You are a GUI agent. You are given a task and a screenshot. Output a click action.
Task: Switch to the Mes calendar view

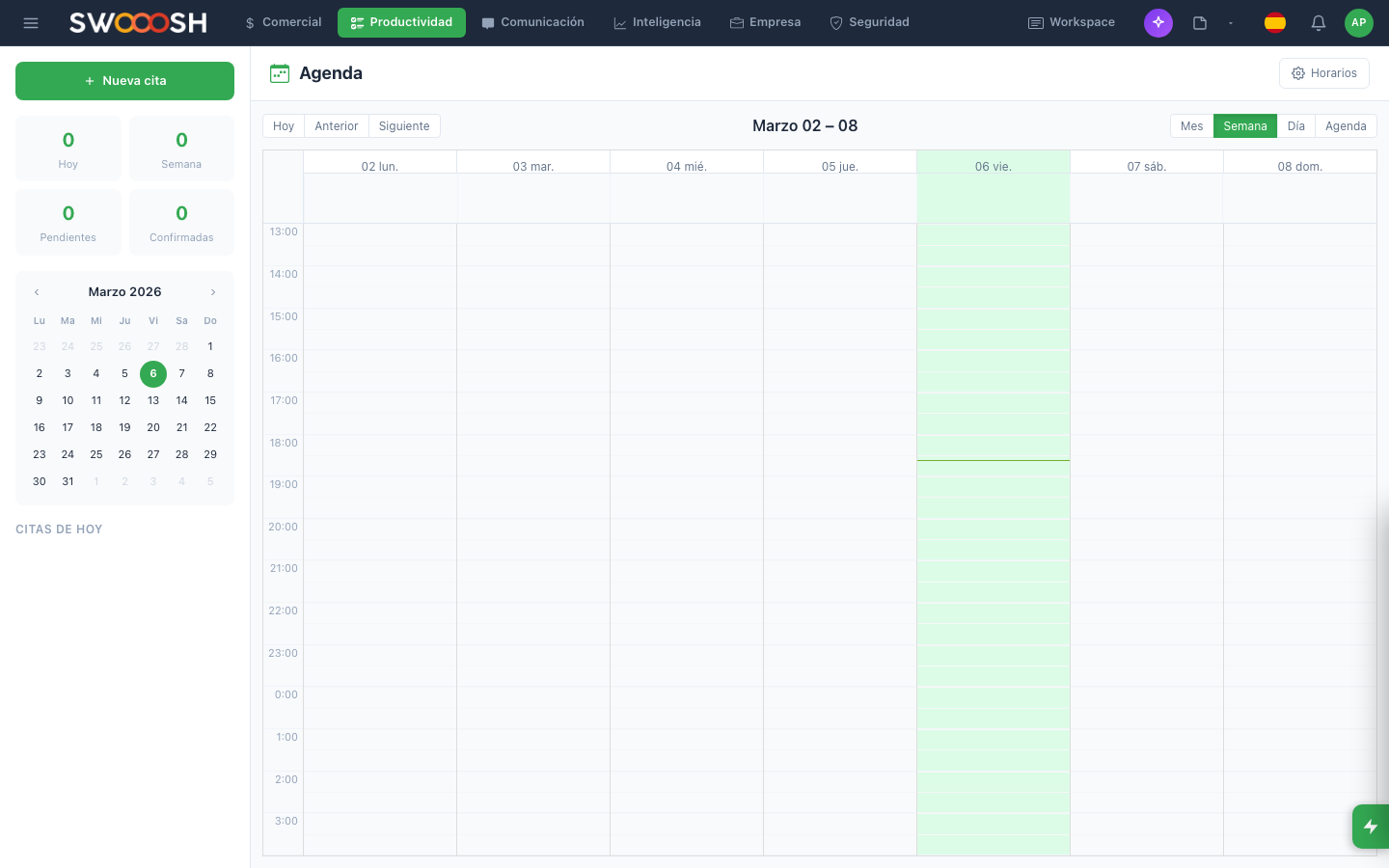[x=1190, y=125]
